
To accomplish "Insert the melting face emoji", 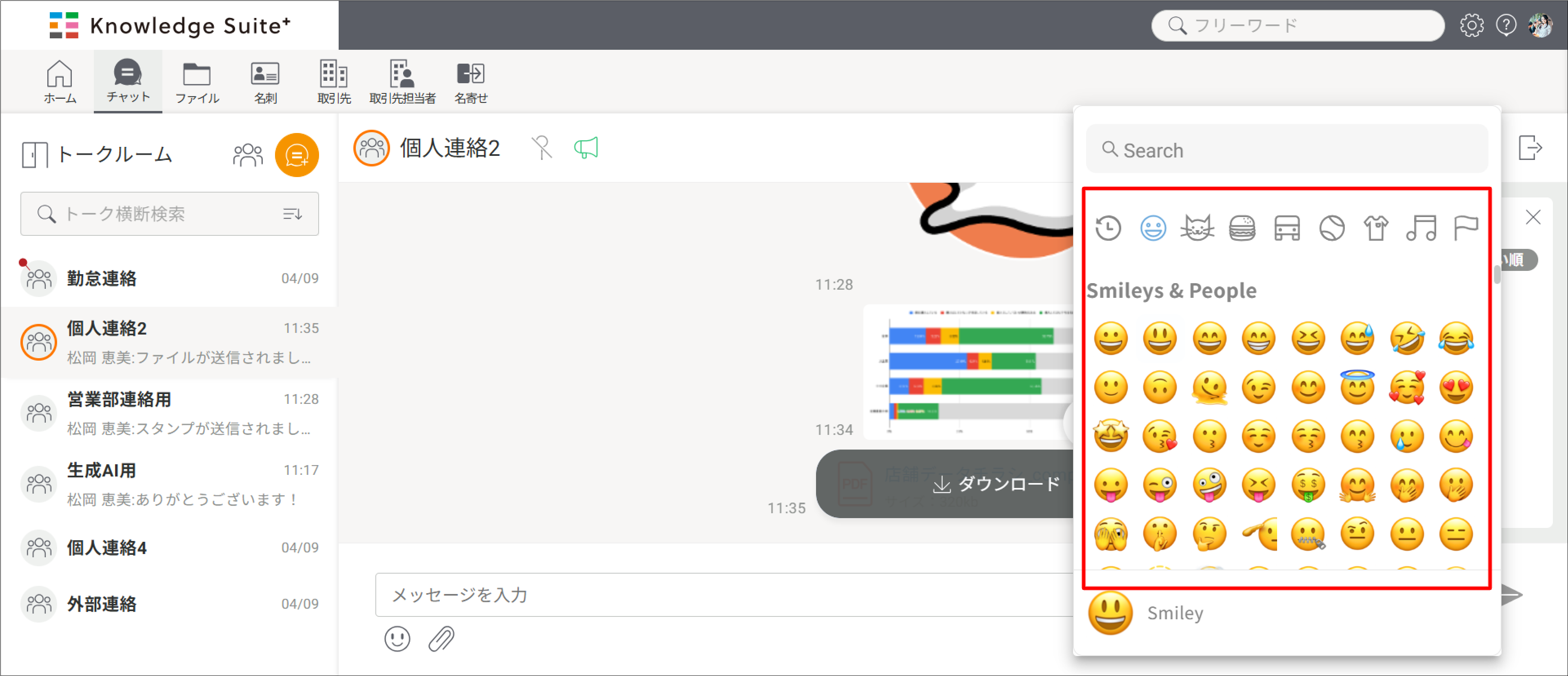I will coord(1209,388).
